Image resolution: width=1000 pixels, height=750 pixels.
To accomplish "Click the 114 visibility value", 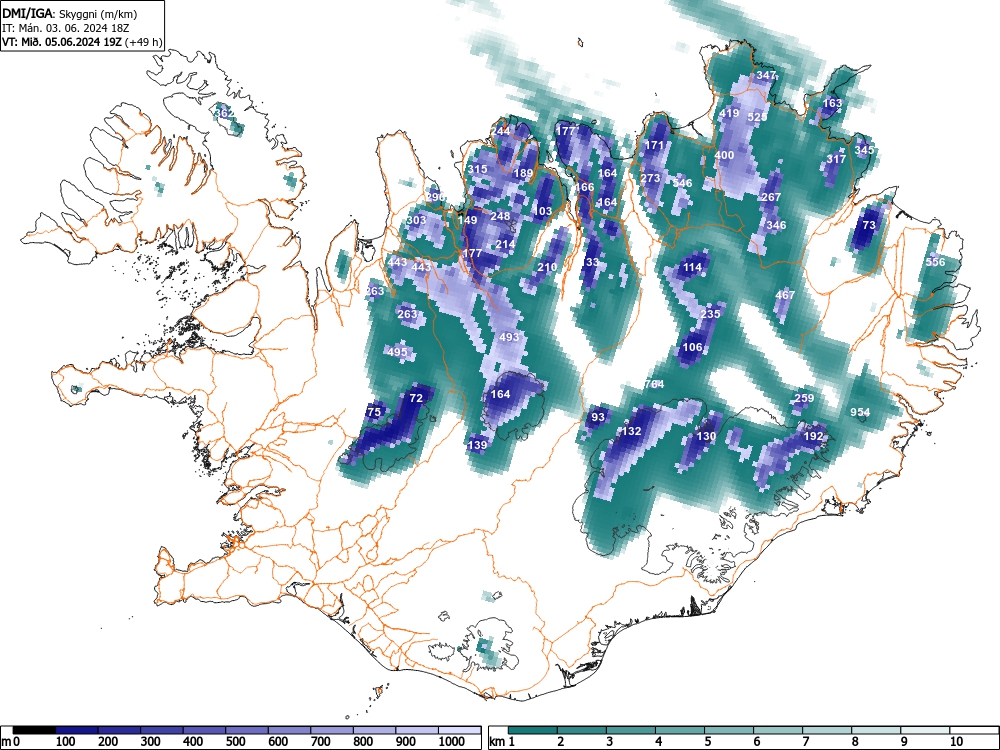I will 693,267.
